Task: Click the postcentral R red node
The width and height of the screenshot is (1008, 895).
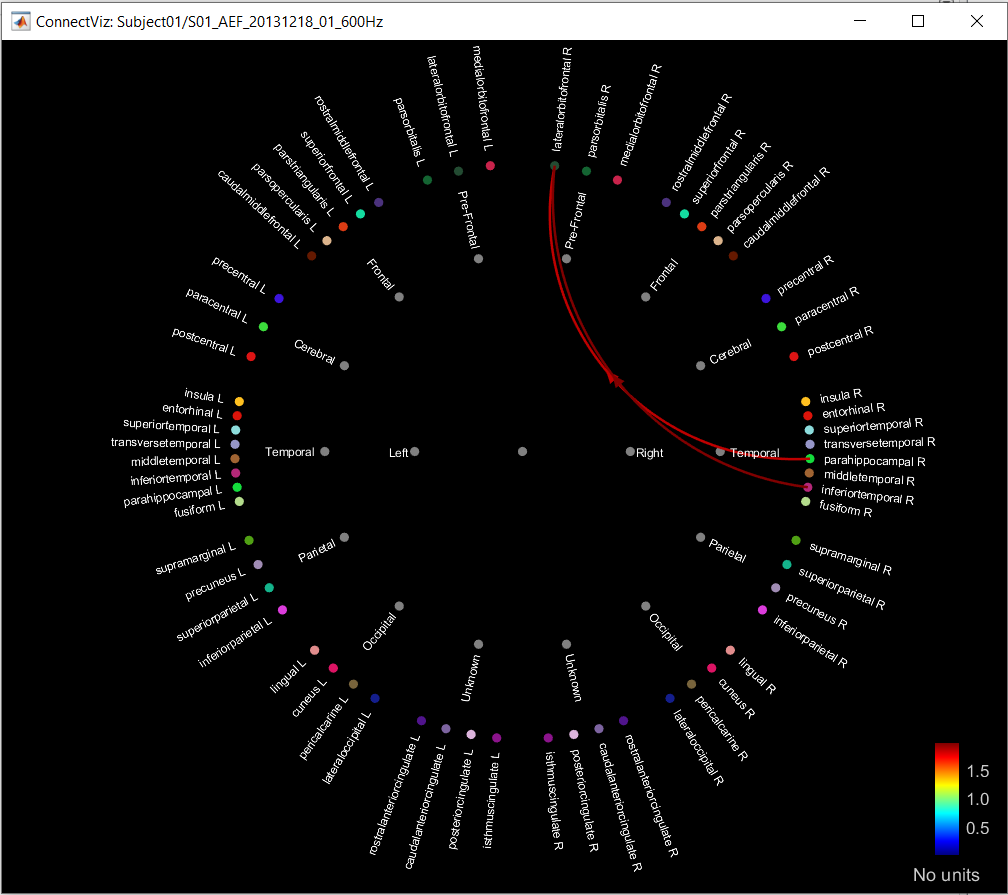Action: (x=794, y=356)
